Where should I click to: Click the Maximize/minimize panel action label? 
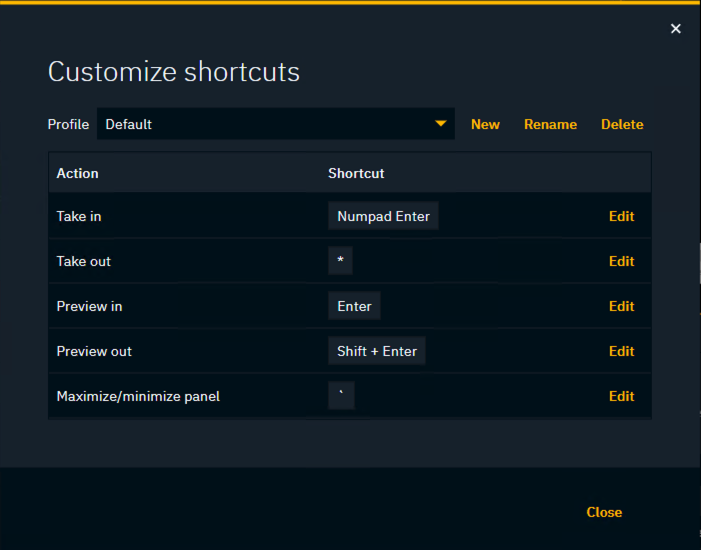click(x=138, y=397)
